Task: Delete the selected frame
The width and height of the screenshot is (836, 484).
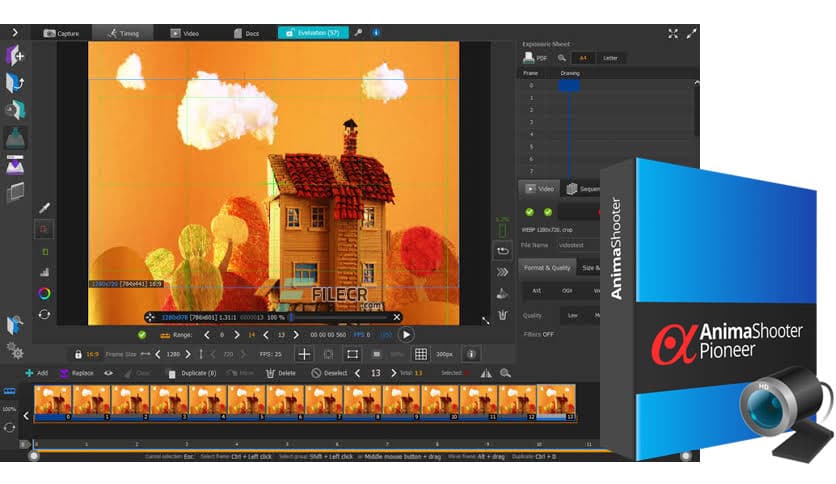Action: [280, 373]
